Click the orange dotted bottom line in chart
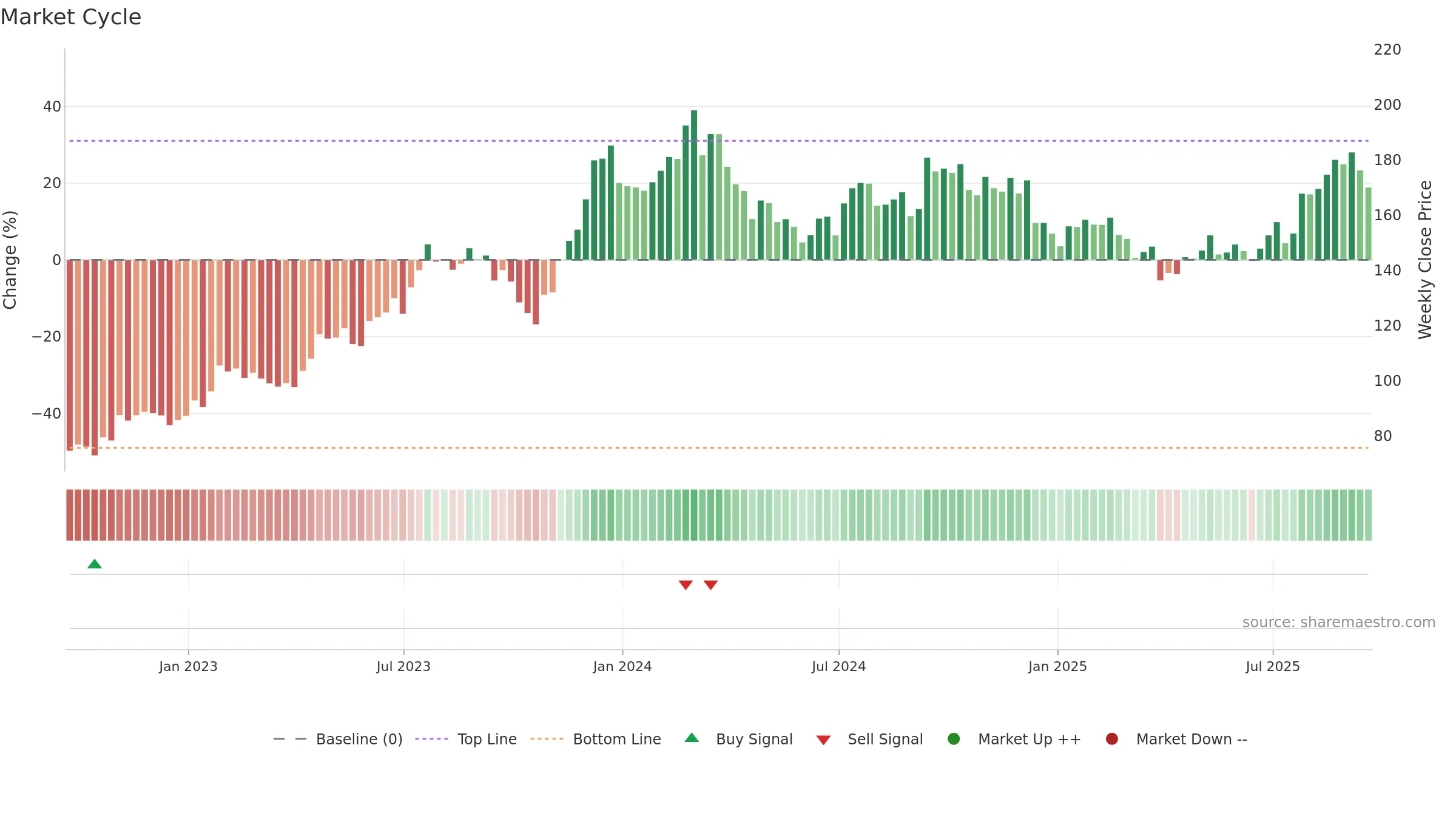Image resolution: width=1456 pixels, height=819 pixels. pyautogui.click(x=719, y=448)
